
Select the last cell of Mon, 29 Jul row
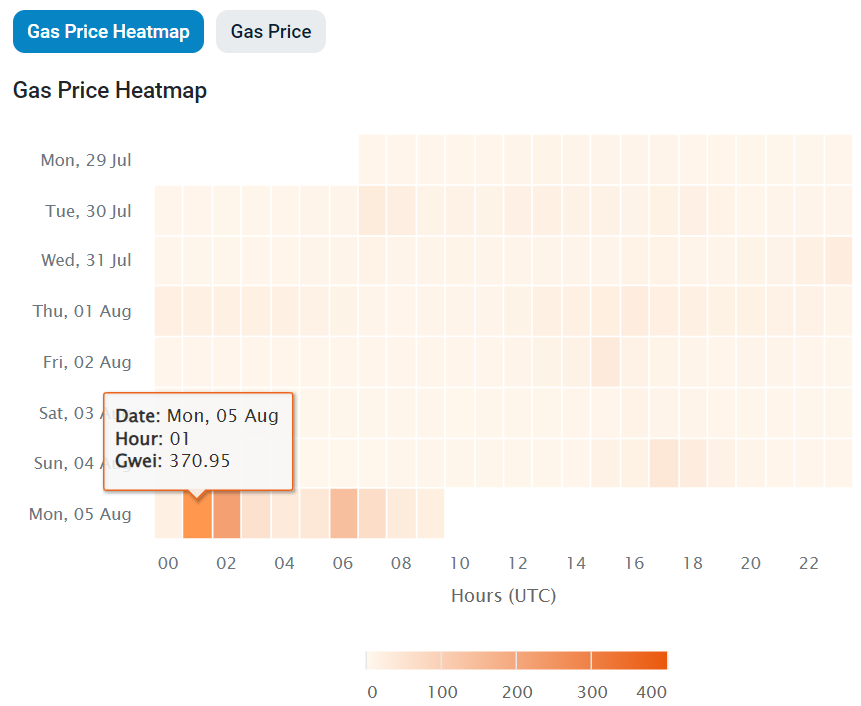[837, 160]
